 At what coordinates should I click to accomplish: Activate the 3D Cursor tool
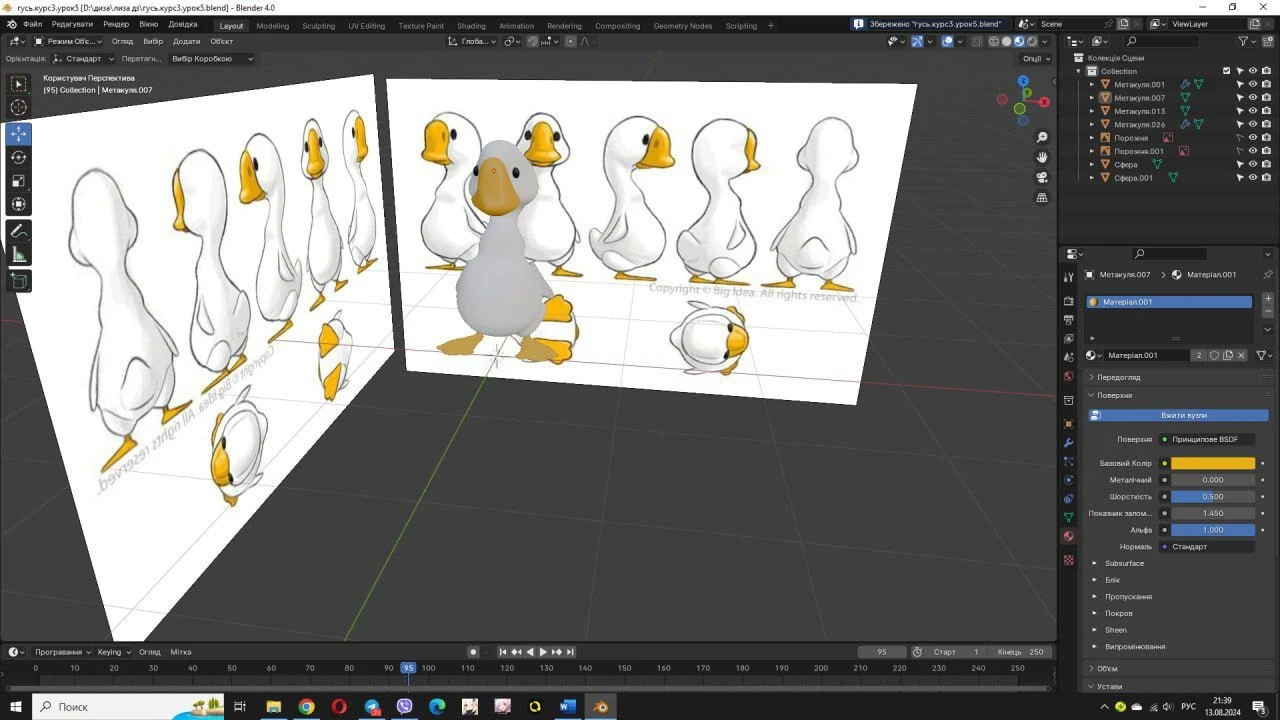click(19, 108)
